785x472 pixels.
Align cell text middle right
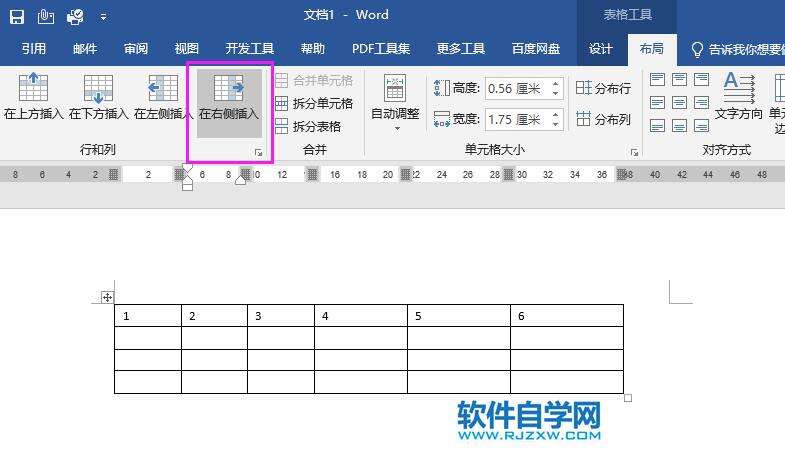coord(701,103)
